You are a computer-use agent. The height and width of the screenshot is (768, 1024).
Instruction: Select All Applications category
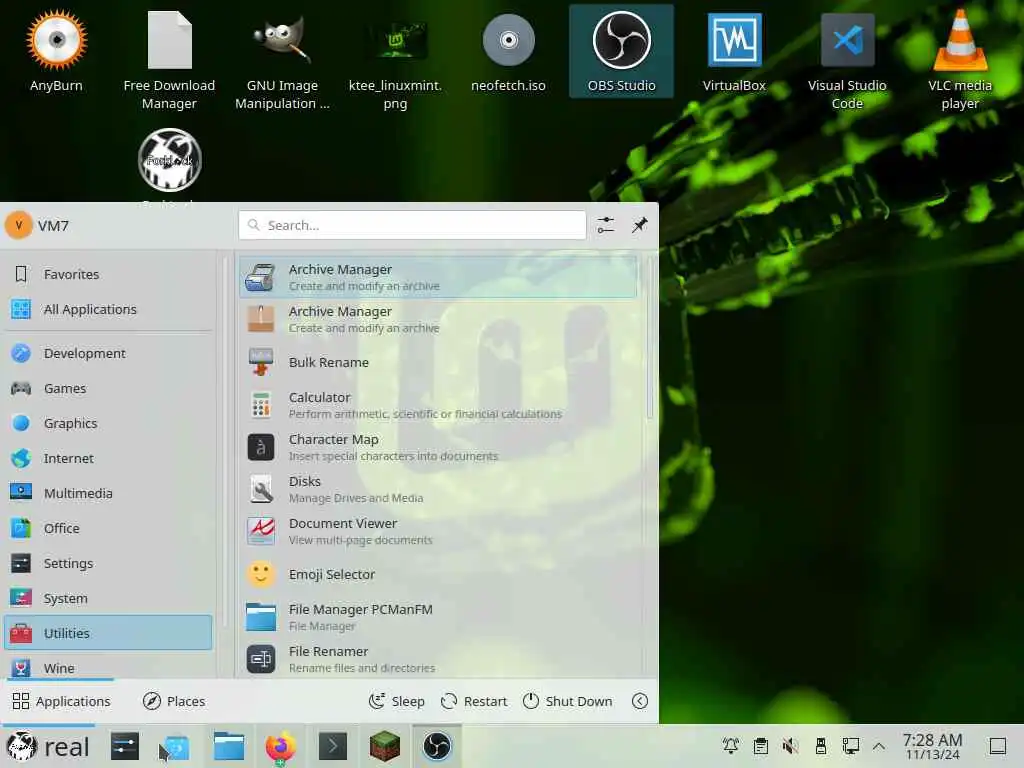(108, 310)
